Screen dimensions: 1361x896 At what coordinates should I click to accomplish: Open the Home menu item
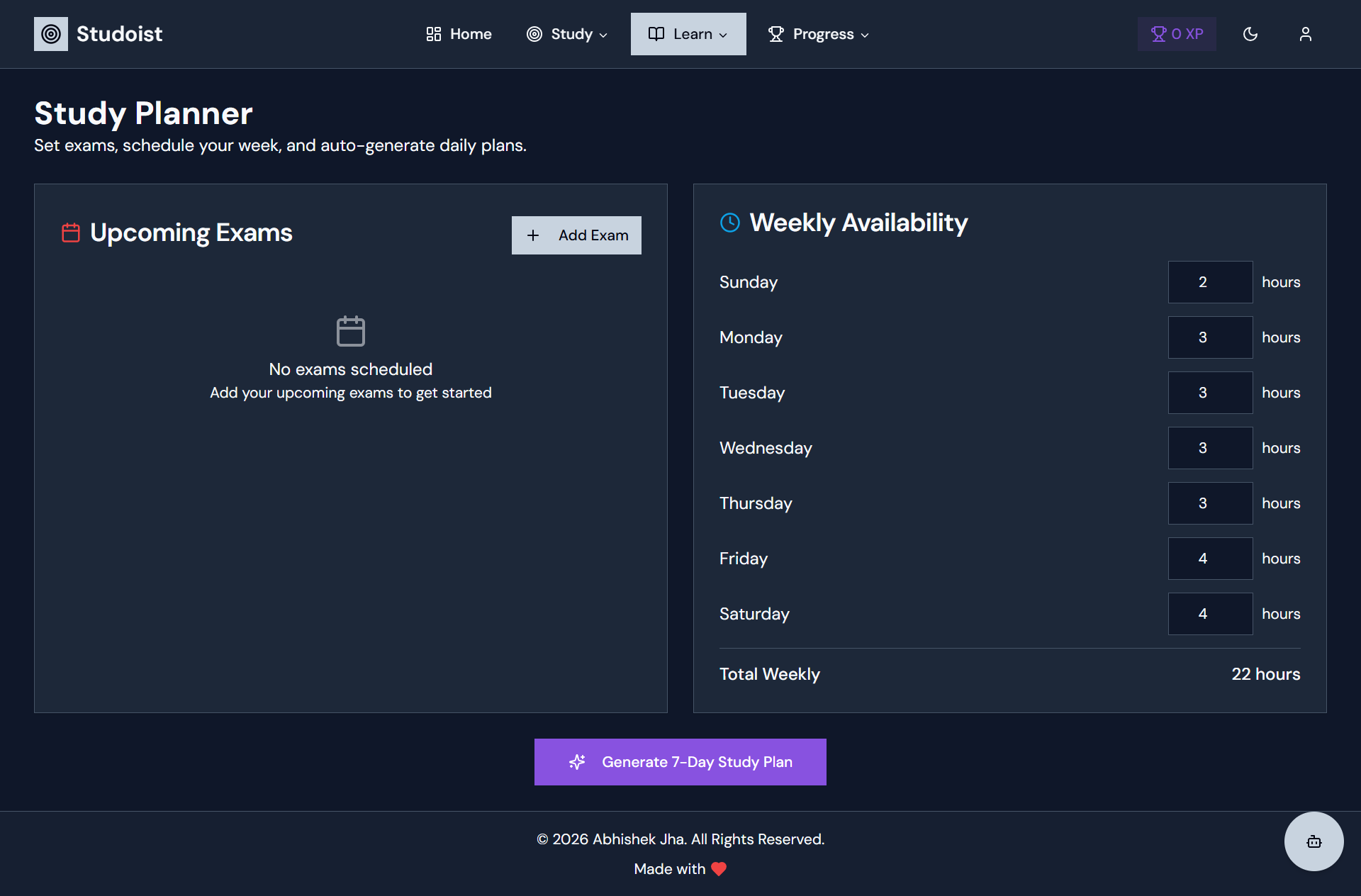[458, 33]
